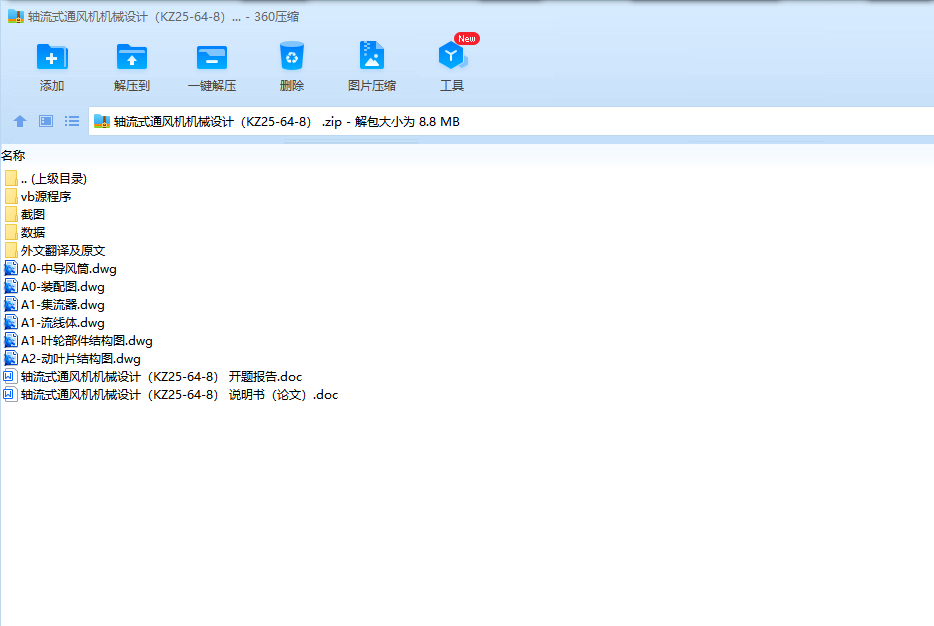Image resolution: width=934 pixels, height=626 pixels.
Task: Click the Word icon of 说明书（论文）.doc
Action: [x=10, y=395]
